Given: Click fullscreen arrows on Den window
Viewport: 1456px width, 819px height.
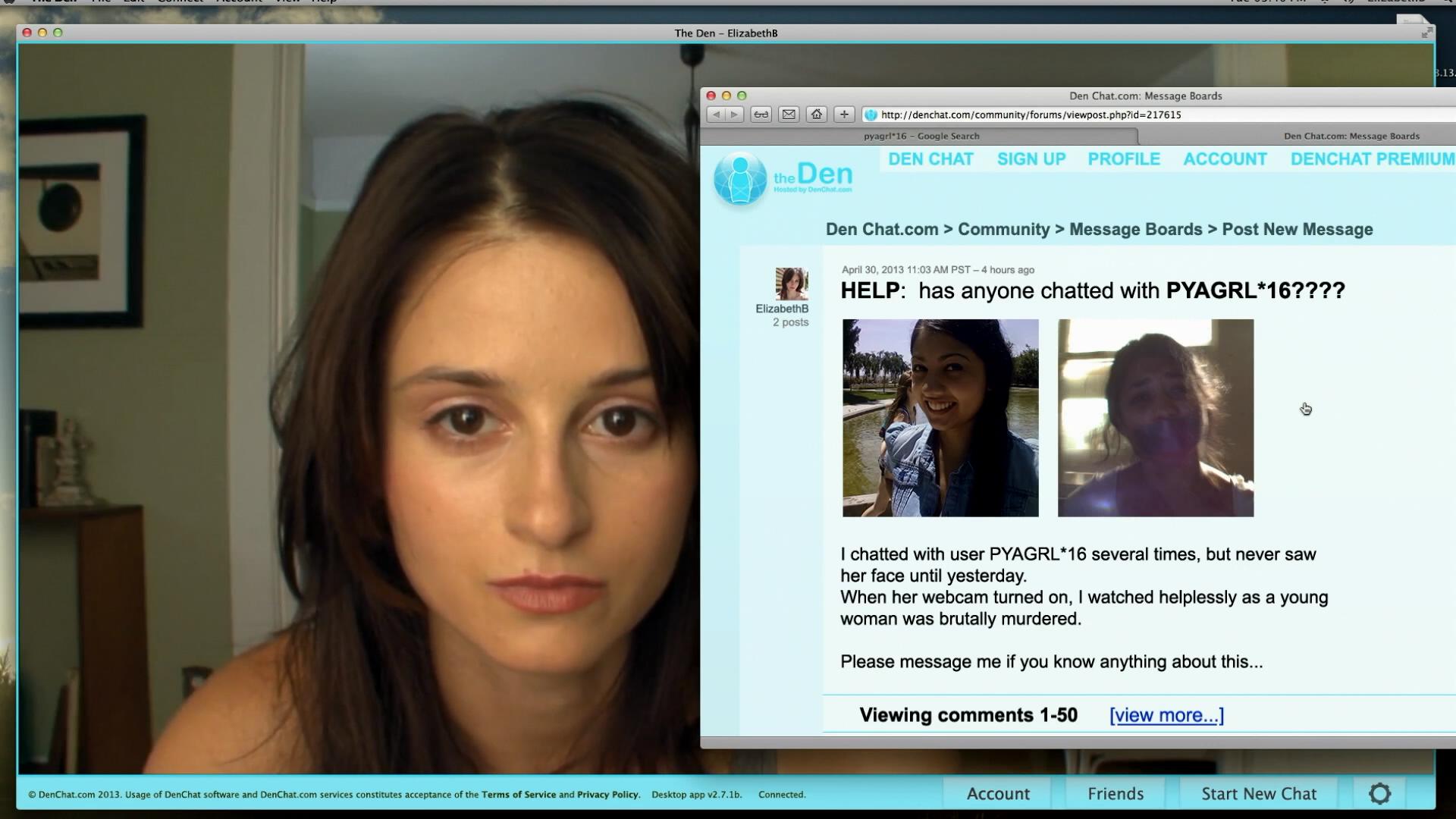Looking at the screenshot, I should pos(1426,33).
